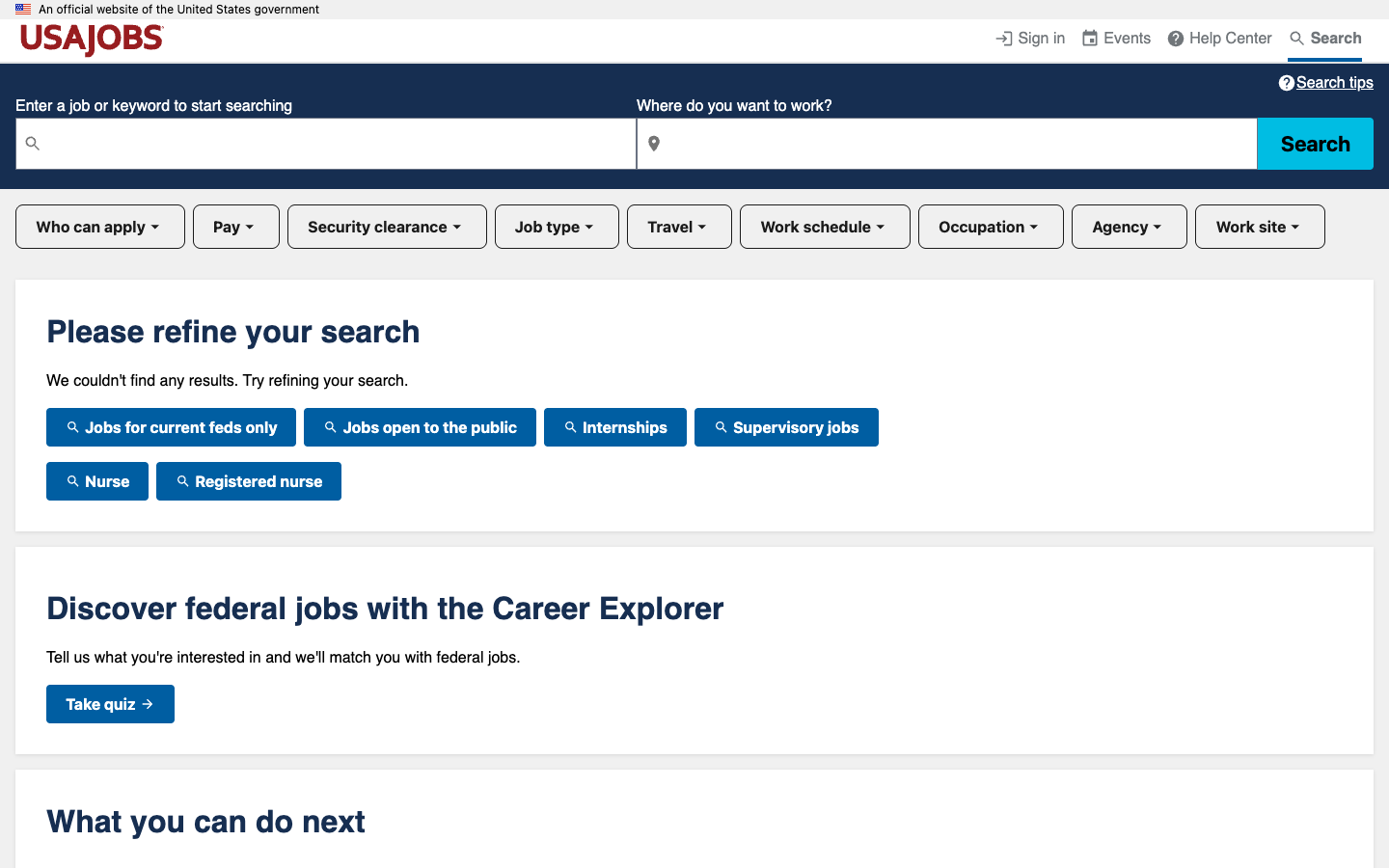Click the magnifier icon beside Search nav

[x=1297, y=39]
